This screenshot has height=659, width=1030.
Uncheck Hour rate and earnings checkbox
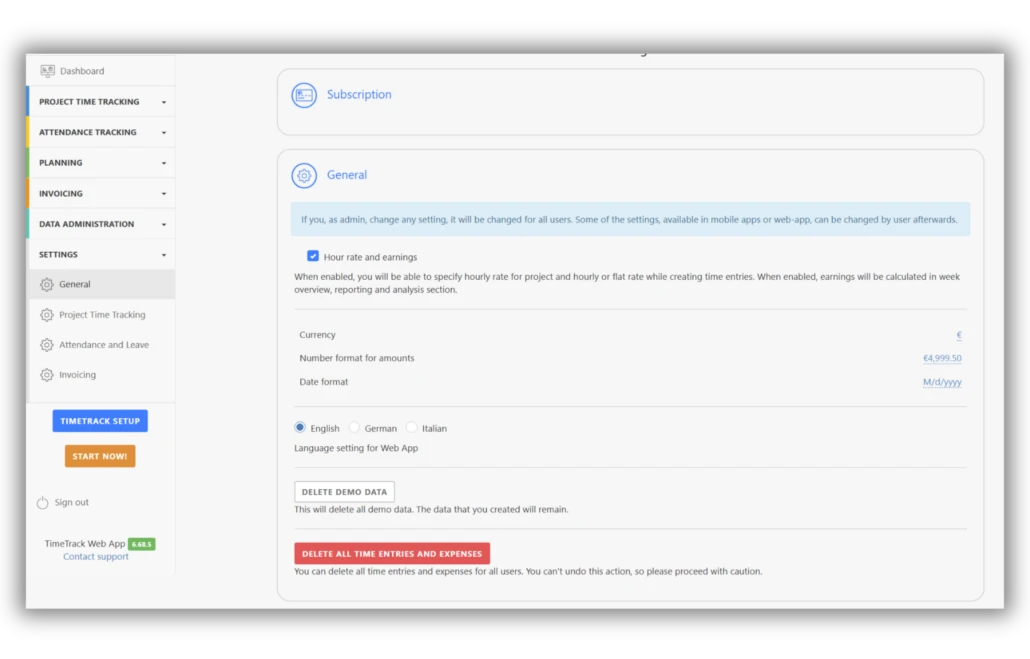tap(313, 257)
